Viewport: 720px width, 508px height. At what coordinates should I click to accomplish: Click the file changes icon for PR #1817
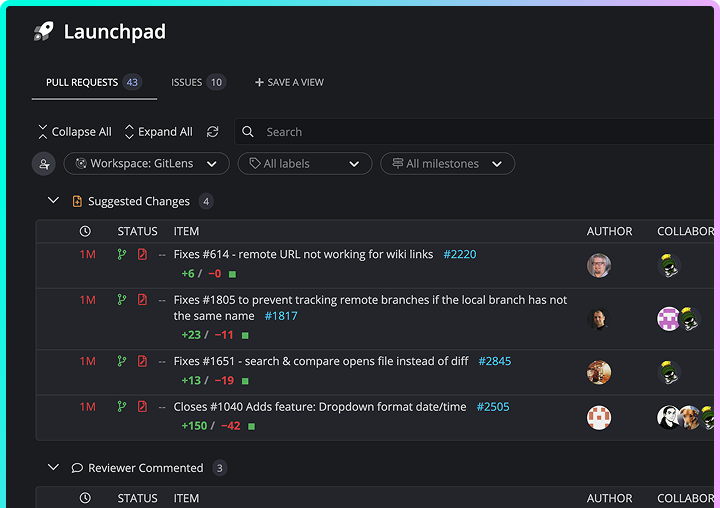pos(142,300)
